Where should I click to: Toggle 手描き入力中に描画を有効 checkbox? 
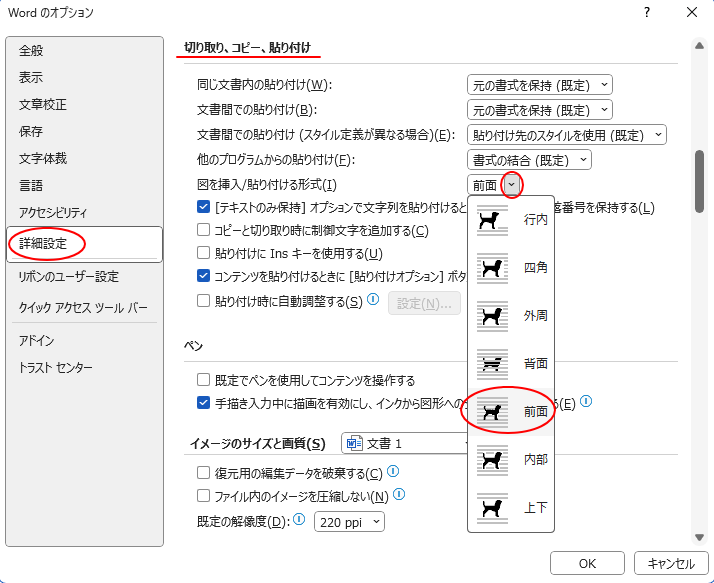pos(203,403)
